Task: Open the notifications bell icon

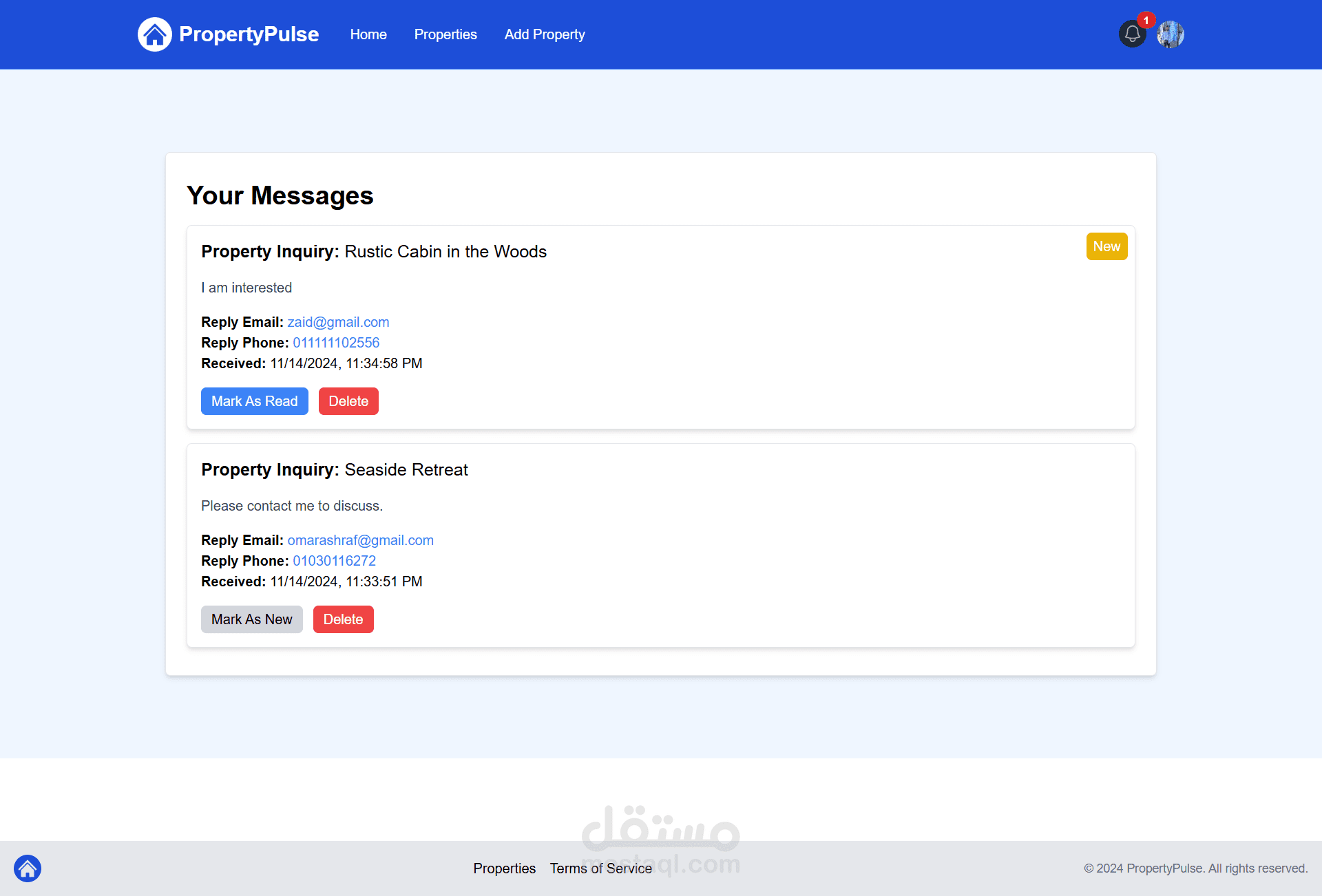Action: point(1132,34)
